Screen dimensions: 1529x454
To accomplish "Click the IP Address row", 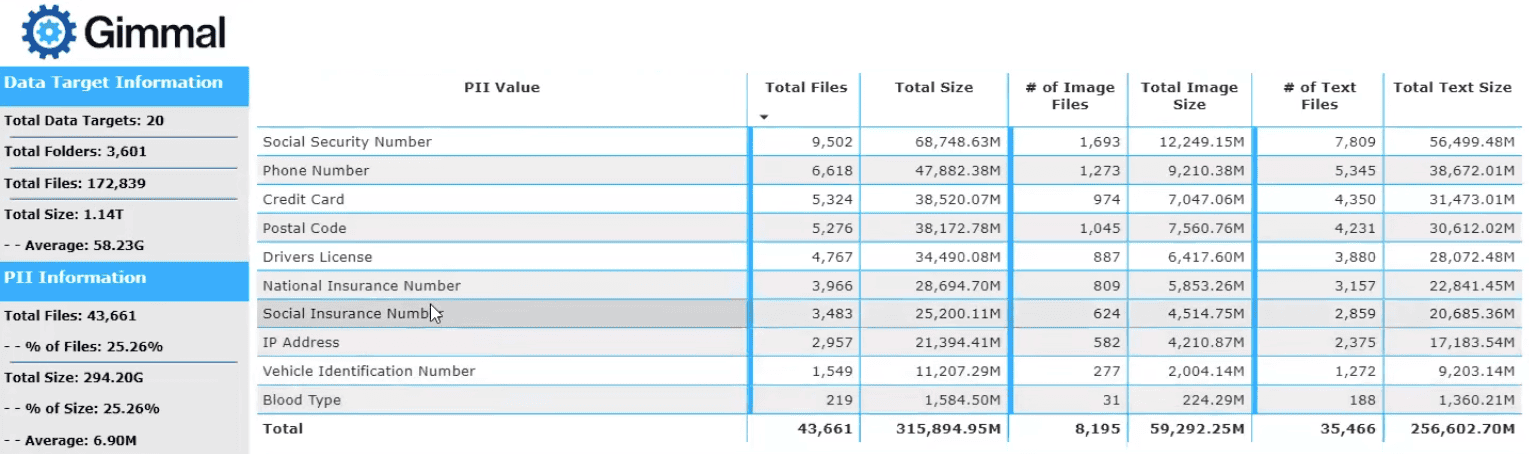I will (301, 343).
